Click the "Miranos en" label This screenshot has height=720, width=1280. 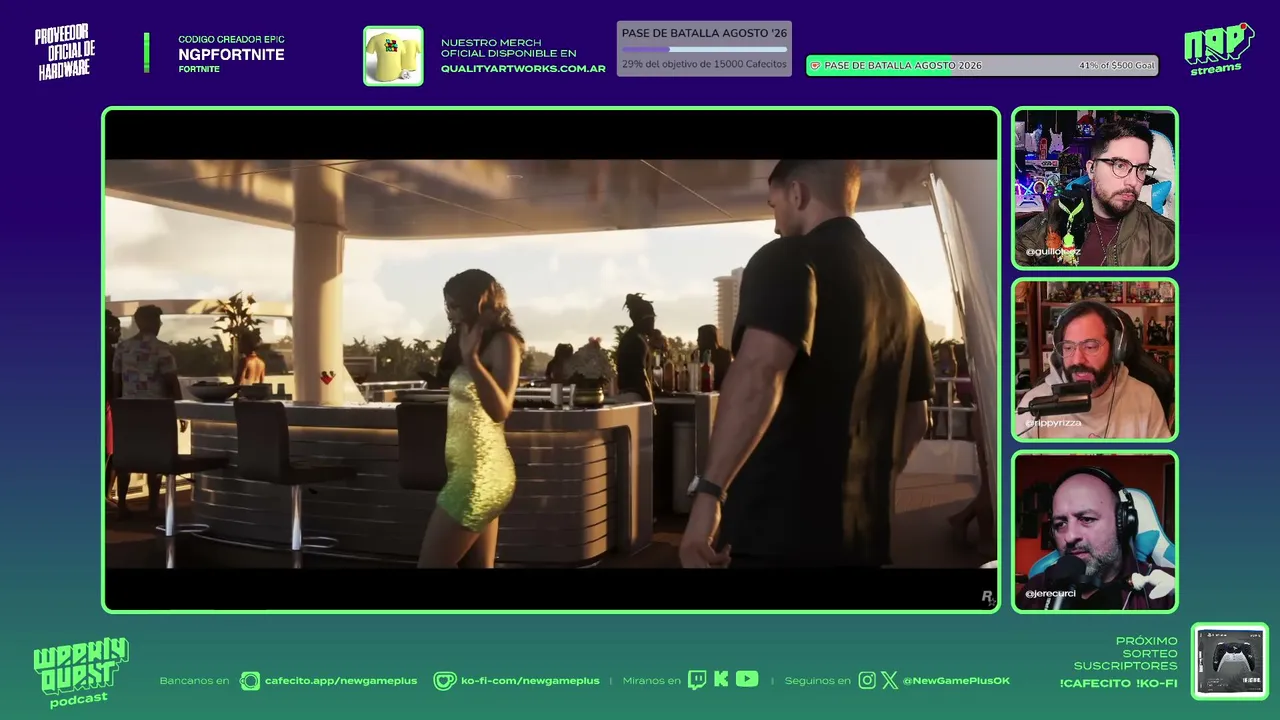coord(651,681)
